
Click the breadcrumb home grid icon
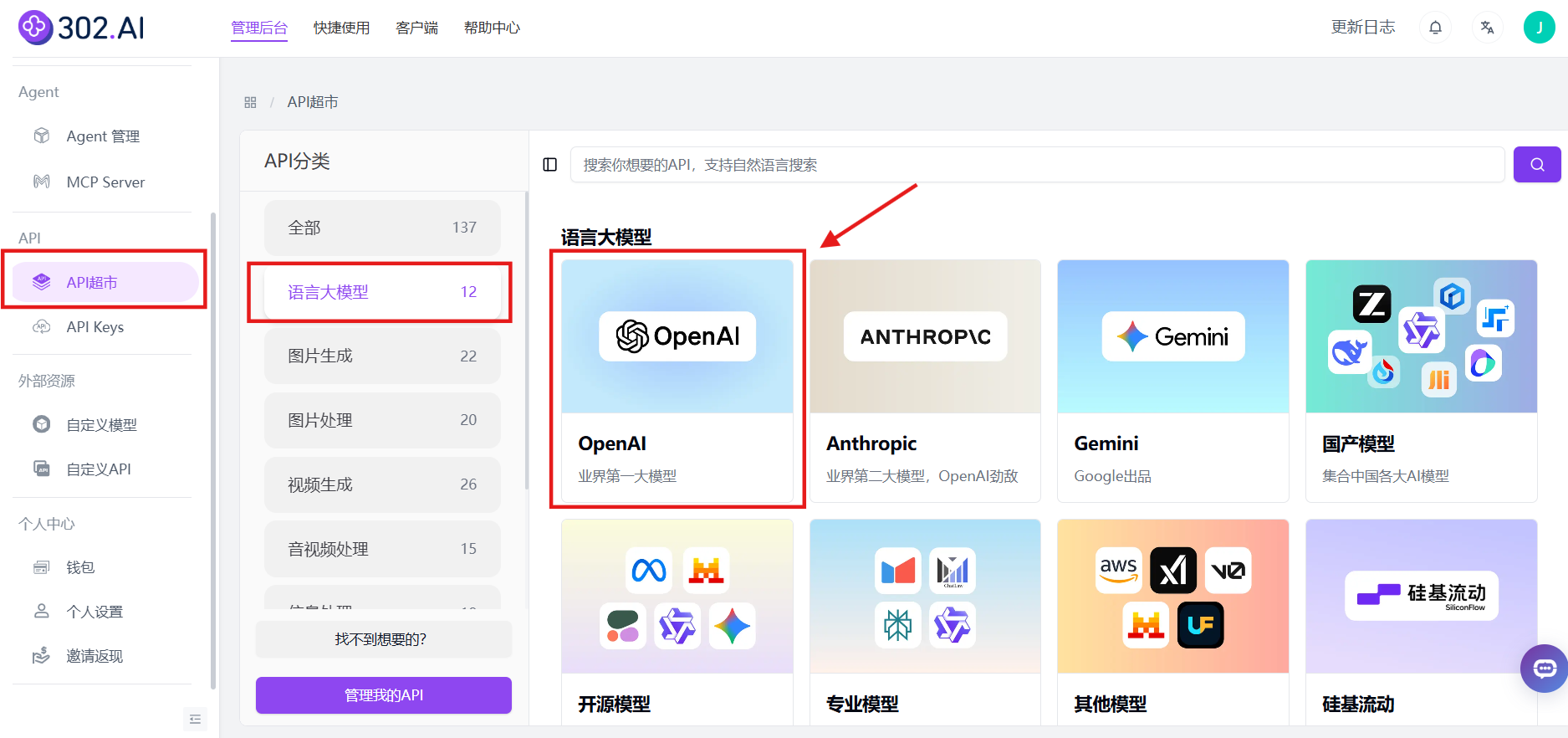pos(250,102)
